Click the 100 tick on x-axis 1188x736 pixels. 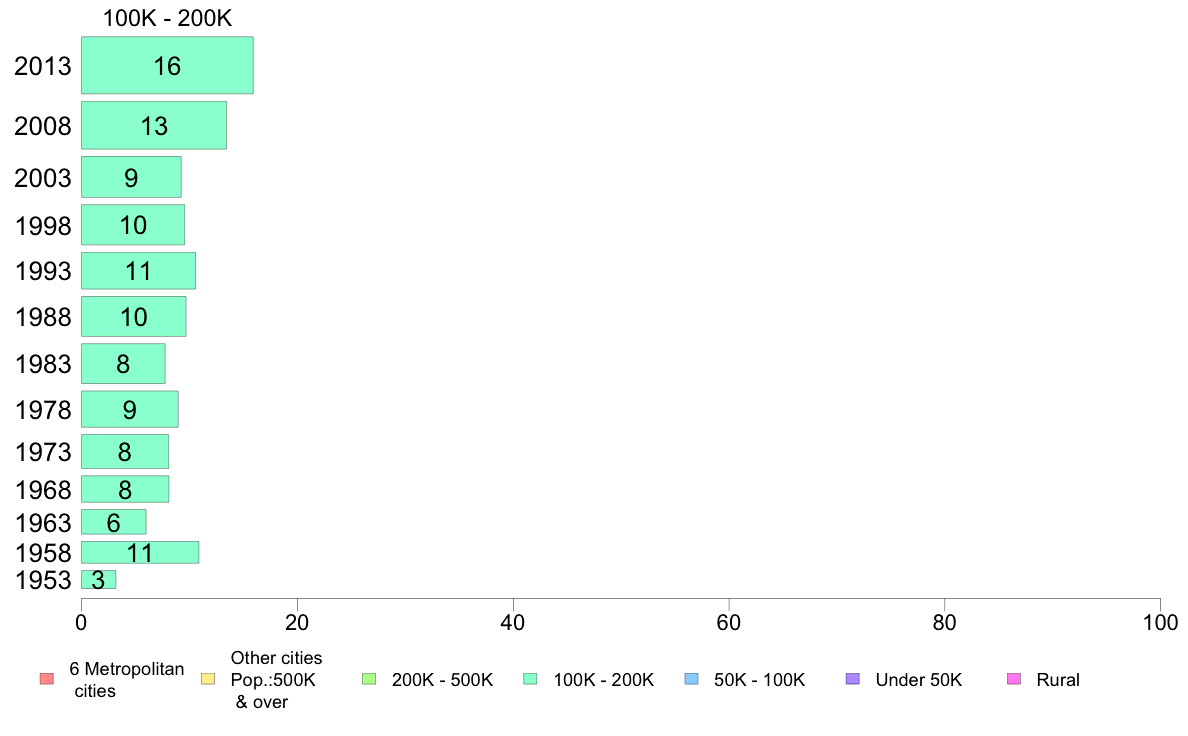point(1160,623)
